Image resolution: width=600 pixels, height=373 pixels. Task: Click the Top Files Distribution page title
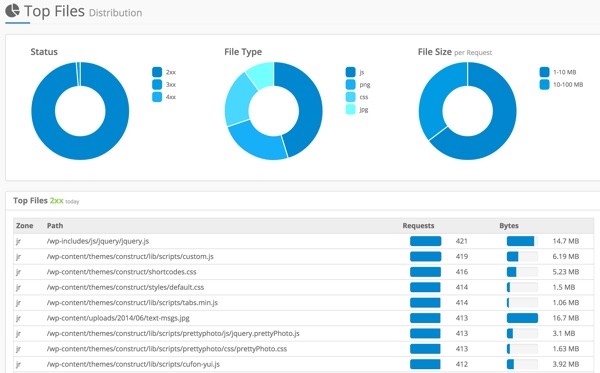[83, 11]
